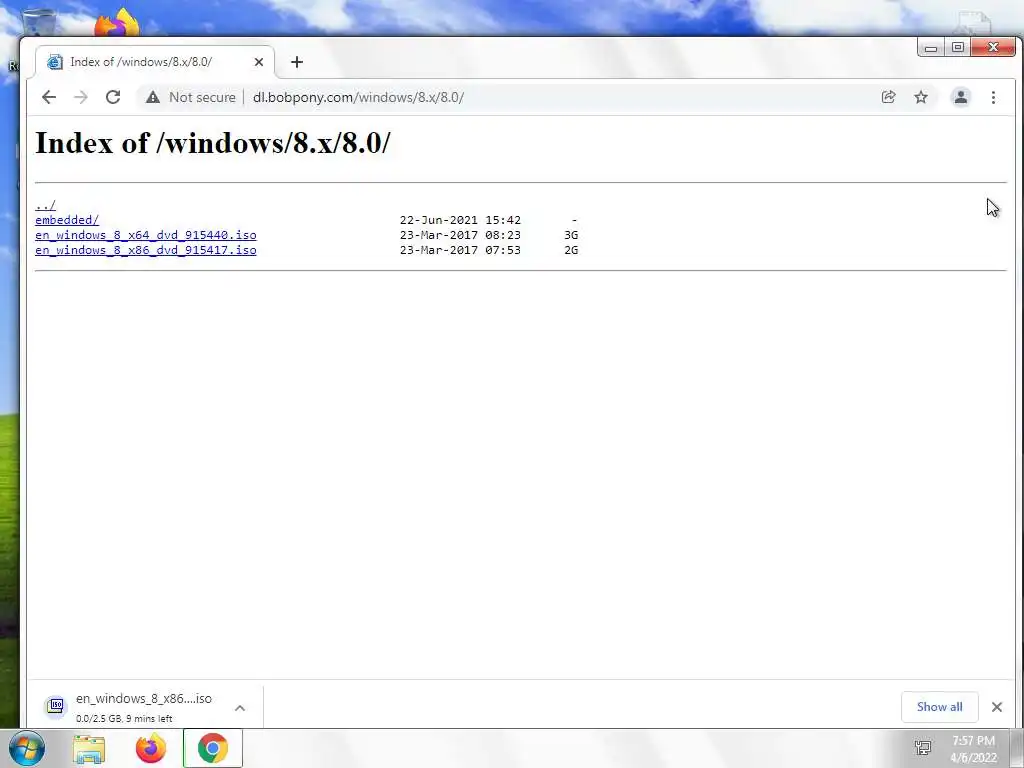1024x768 pixels.
Task: Click the 22-Jun-2021 15:42 date text
Action: [460, 220]
